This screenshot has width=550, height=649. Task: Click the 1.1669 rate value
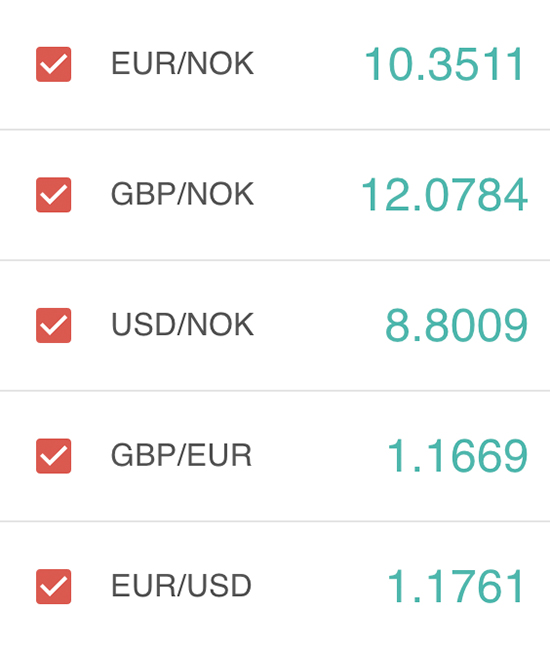tap(457, 456)
